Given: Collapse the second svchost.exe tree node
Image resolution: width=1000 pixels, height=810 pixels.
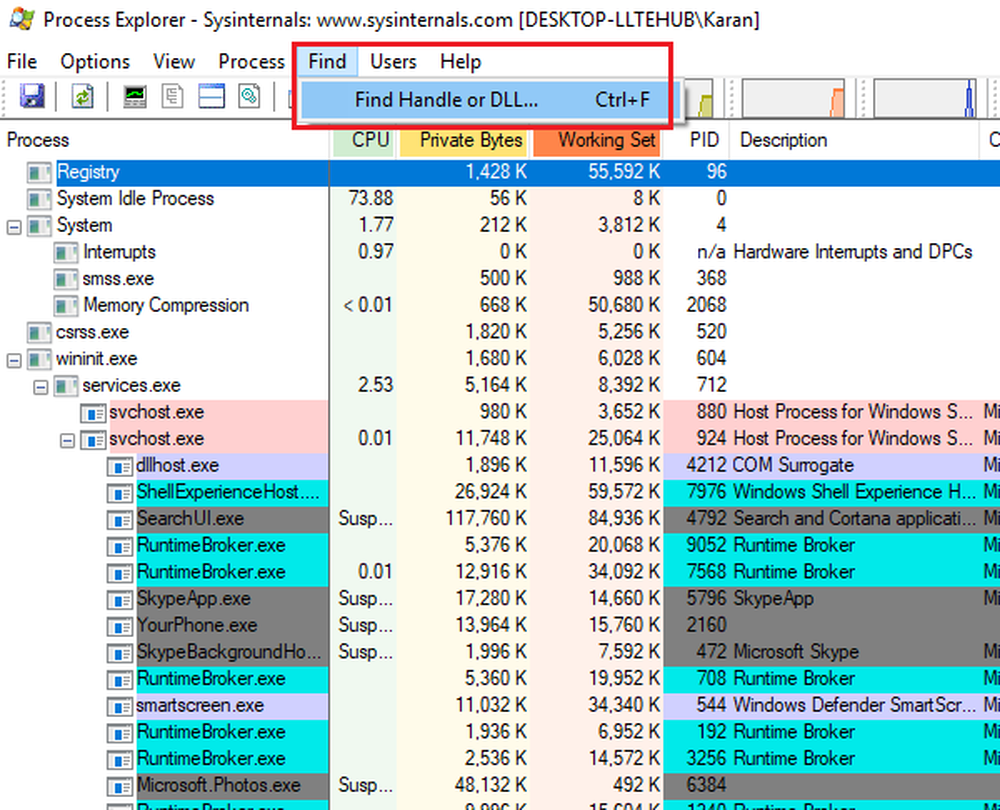Looking at the screenshot, I should (67, 439).
